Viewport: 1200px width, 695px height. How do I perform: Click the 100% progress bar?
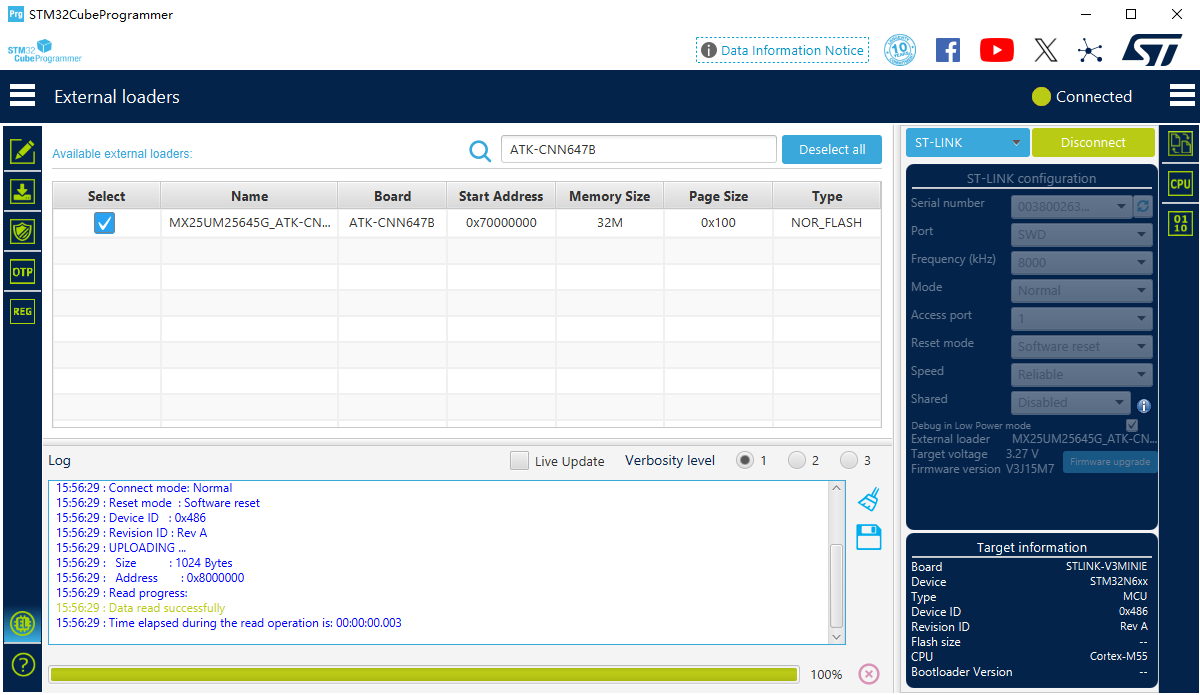(423, 675)
